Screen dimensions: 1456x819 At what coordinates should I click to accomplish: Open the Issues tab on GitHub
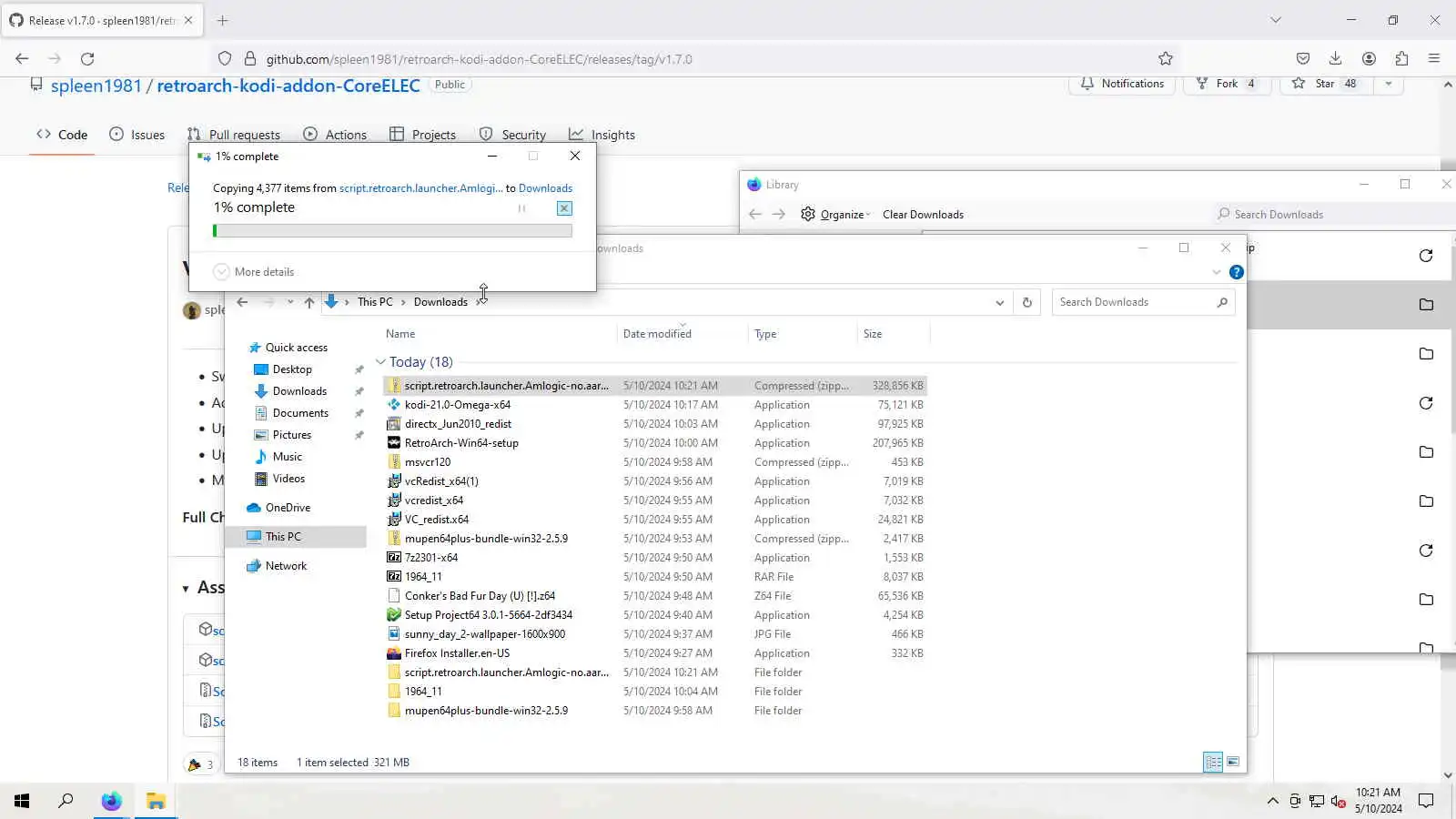pyautogui.click(x=137, y=135)
